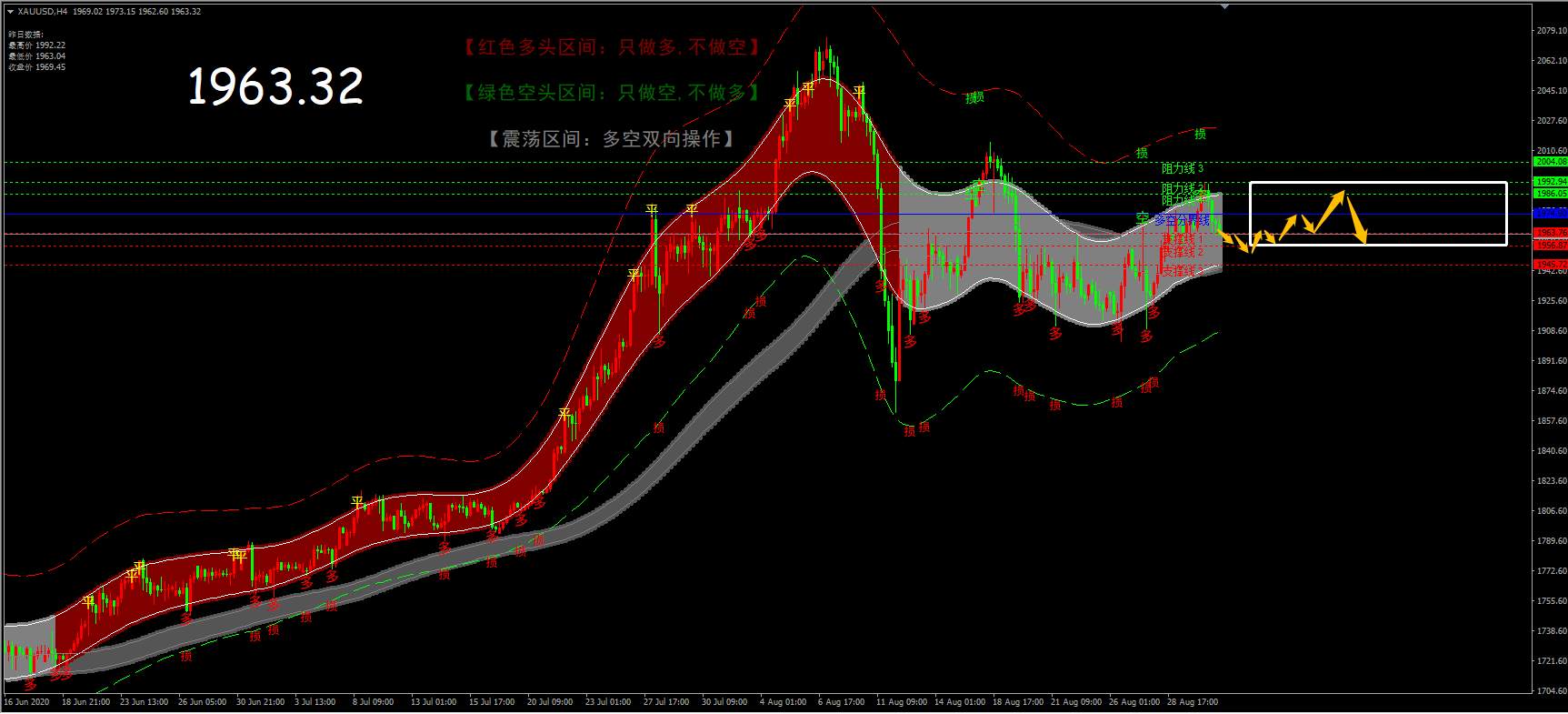
Task: Click the green 1992.94 price tag
Action: coord(1551,182)
